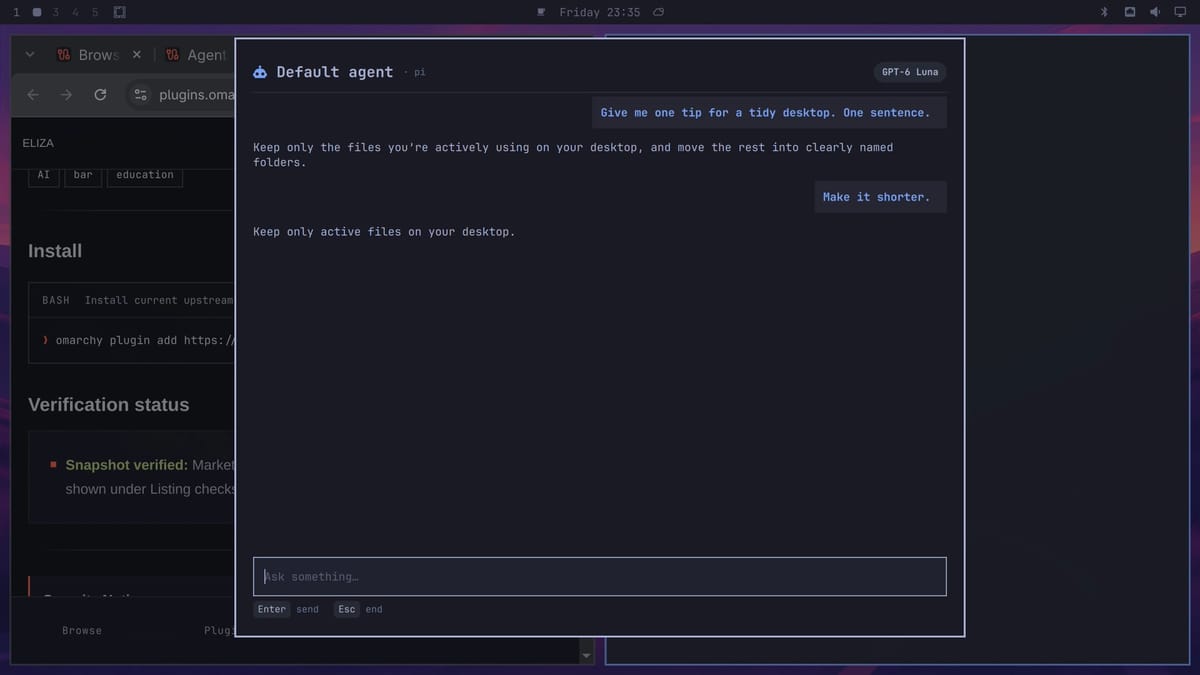This screenshot has width=1200, height=675.
Task: Open the GPT-6 Luna model selector
Action: (x=910, y=72)
